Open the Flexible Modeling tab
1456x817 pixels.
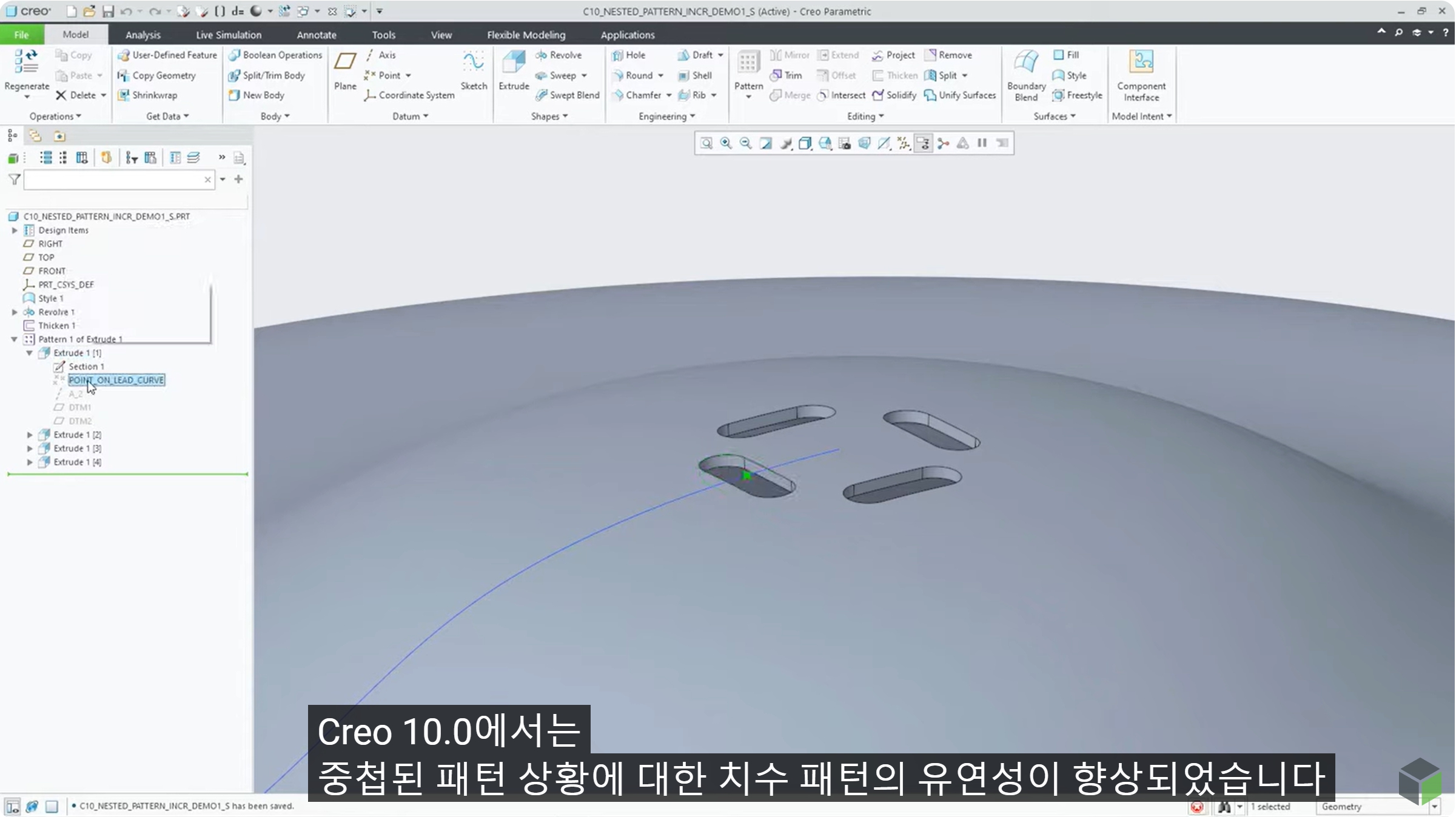coord(526,35)
